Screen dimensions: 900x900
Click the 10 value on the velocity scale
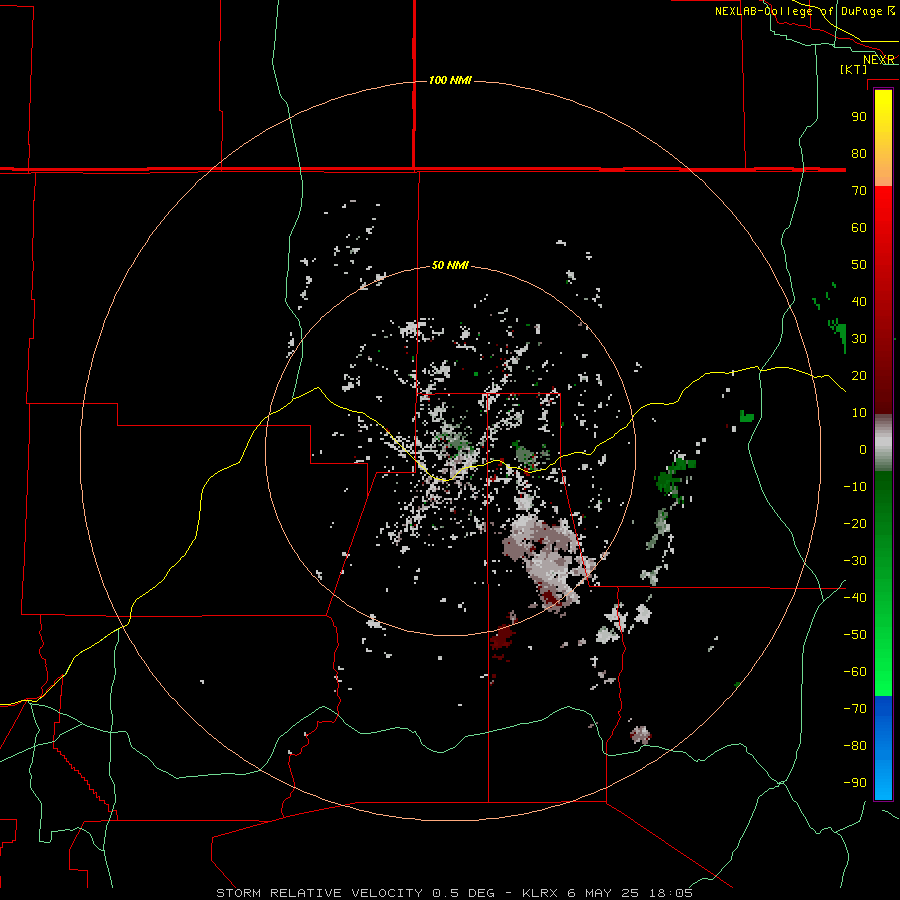click(859, 413)
